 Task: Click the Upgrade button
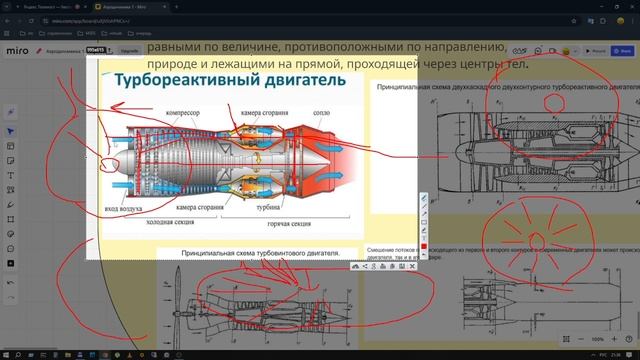129,51
